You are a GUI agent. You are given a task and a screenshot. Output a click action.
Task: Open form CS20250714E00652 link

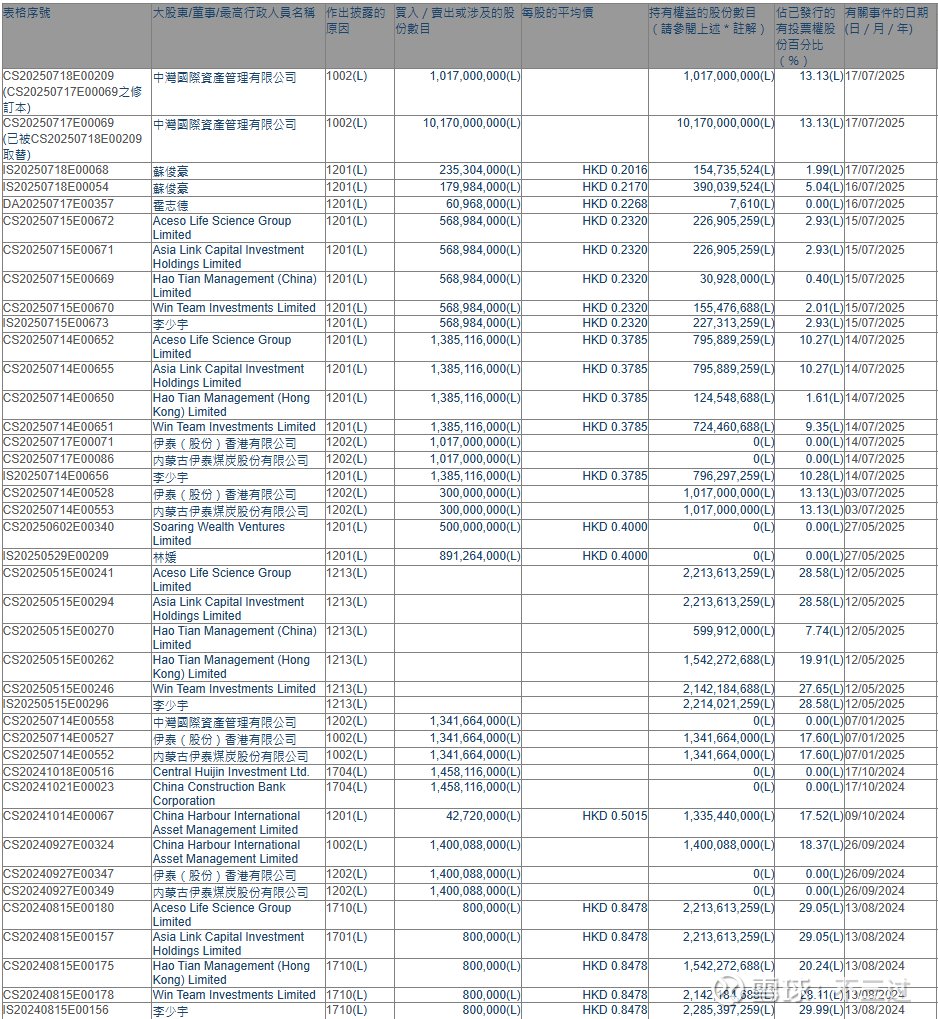[59, 340]
